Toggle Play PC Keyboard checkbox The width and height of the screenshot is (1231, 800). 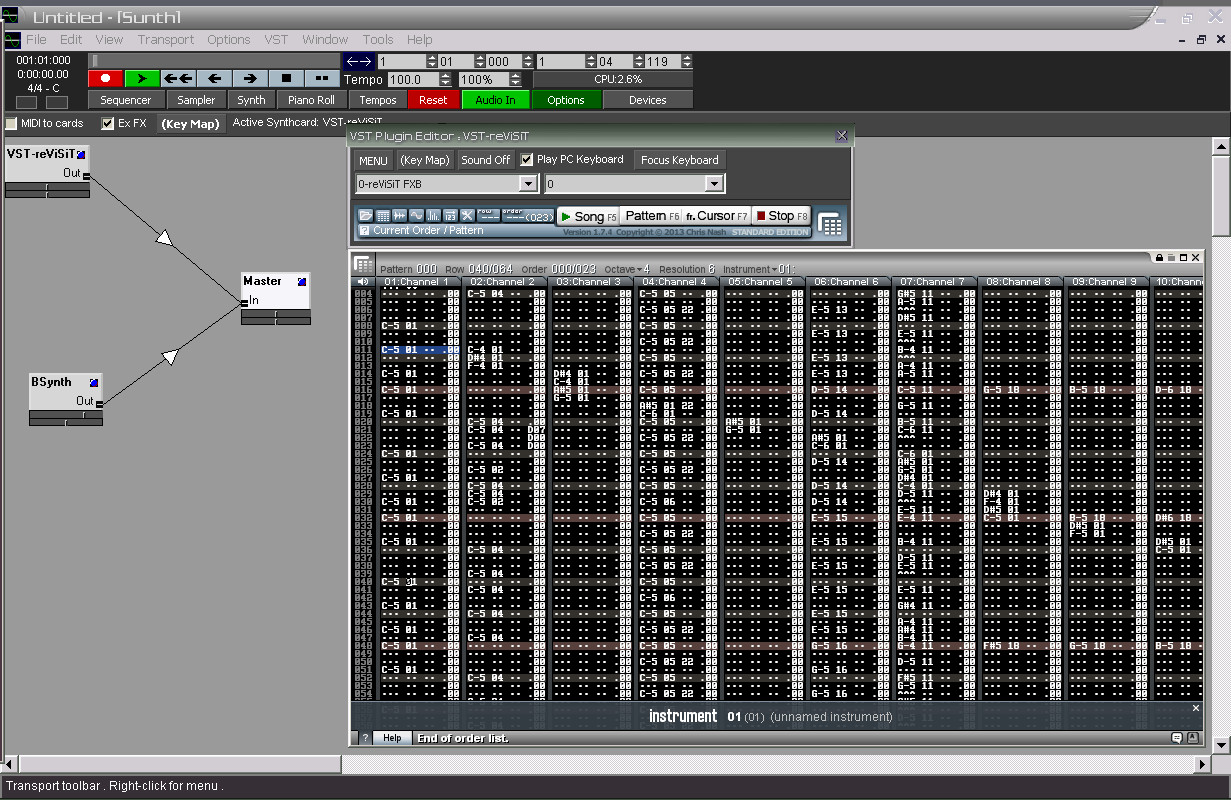pyautogui.click(x=527, y=160)
